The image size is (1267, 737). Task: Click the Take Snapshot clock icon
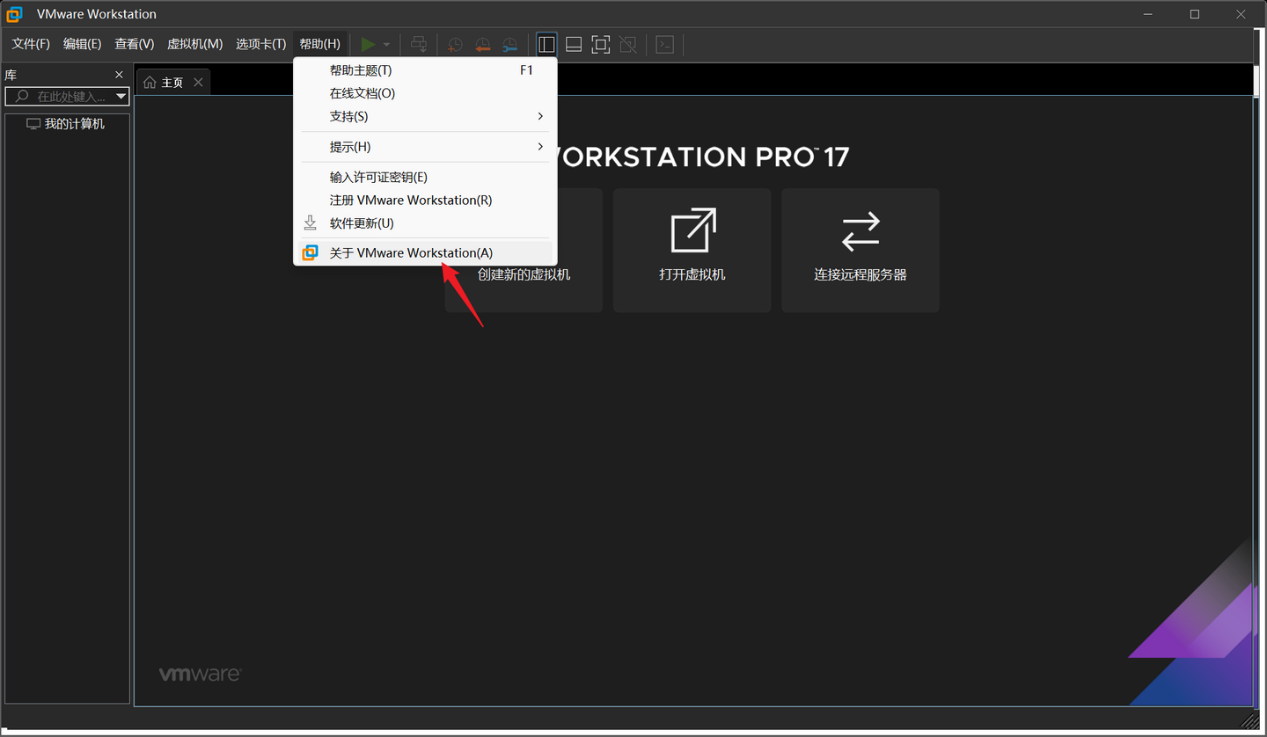point(455,44)
